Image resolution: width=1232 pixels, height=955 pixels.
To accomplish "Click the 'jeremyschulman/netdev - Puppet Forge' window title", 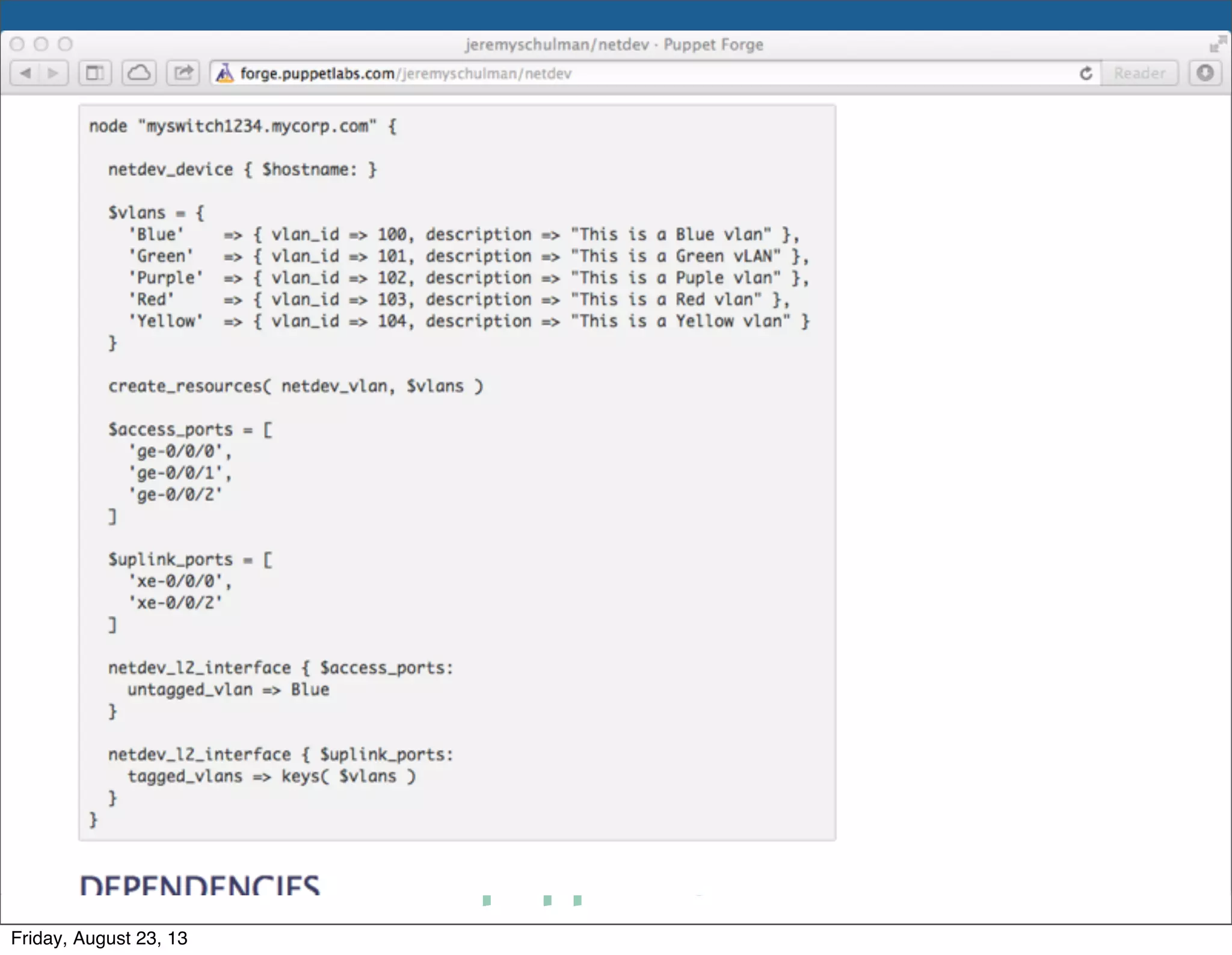I will [614, 45].
